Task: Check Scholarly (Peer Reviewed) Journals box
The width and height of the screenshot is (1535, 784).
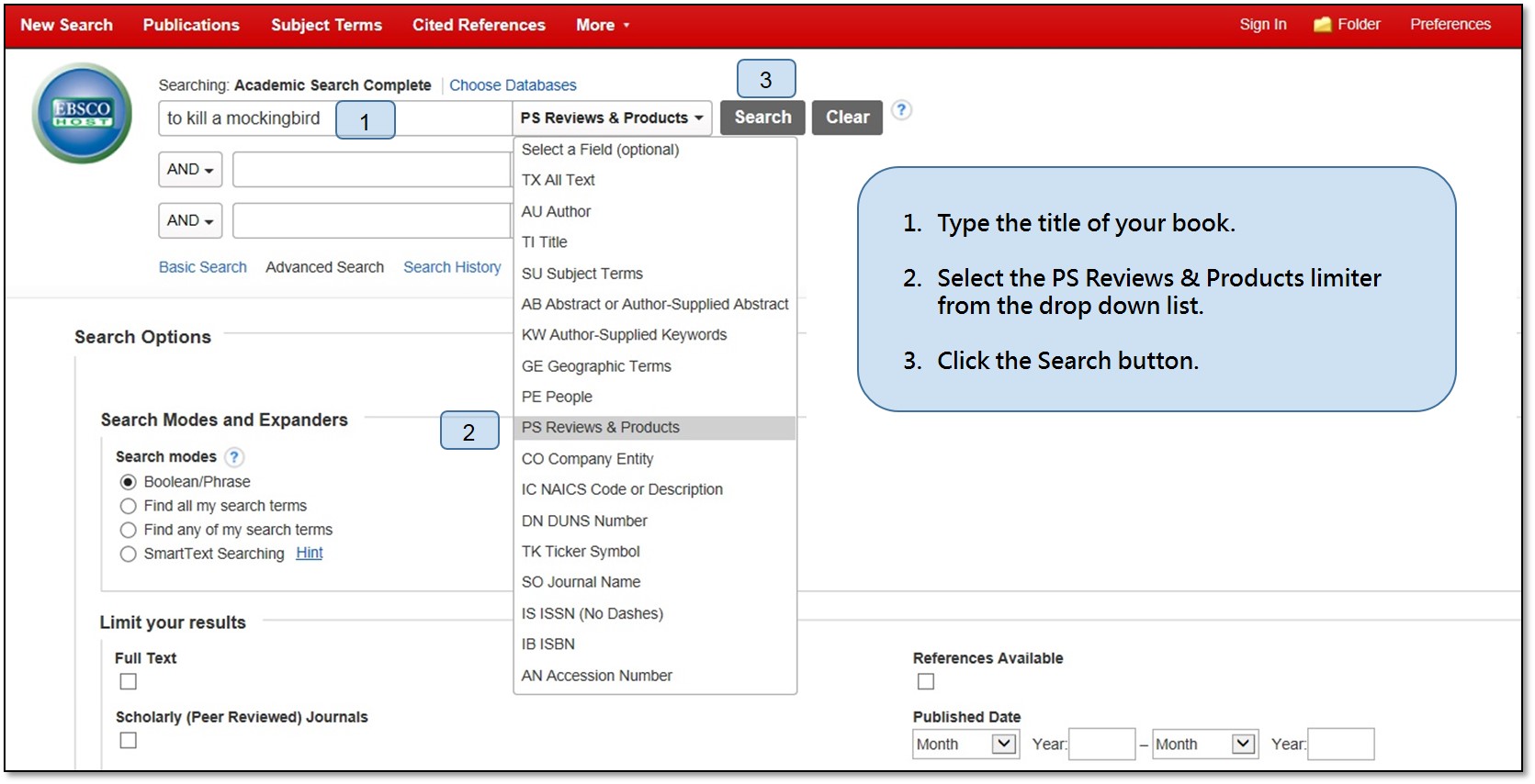Action: coord(129,740)
